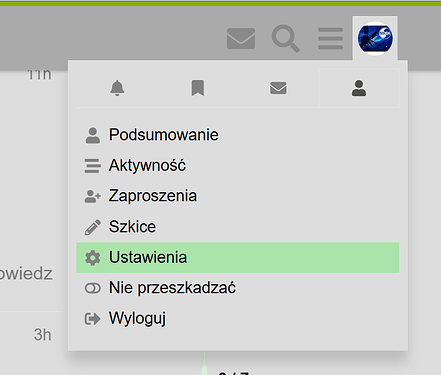Image resolution: width=441 pixels, height=375 pixels.
Task: Click the add-user icon beside Zaproszenia
Action: (92, 197)
